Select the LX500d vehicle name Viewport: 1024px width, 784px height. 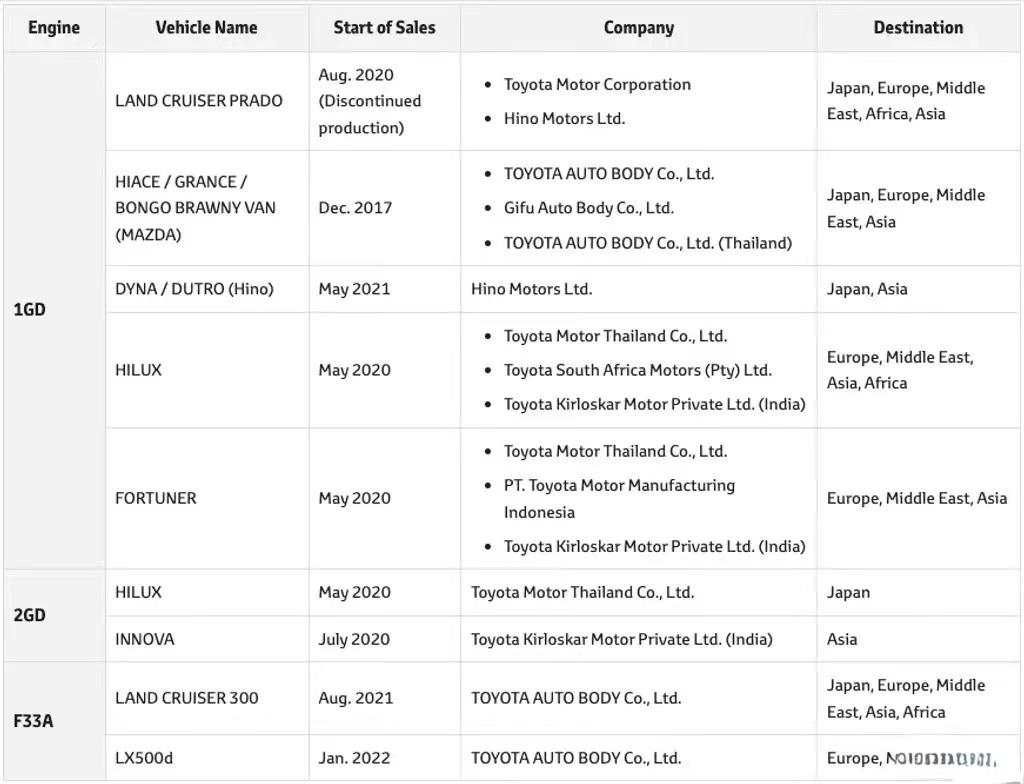(144, 758)
